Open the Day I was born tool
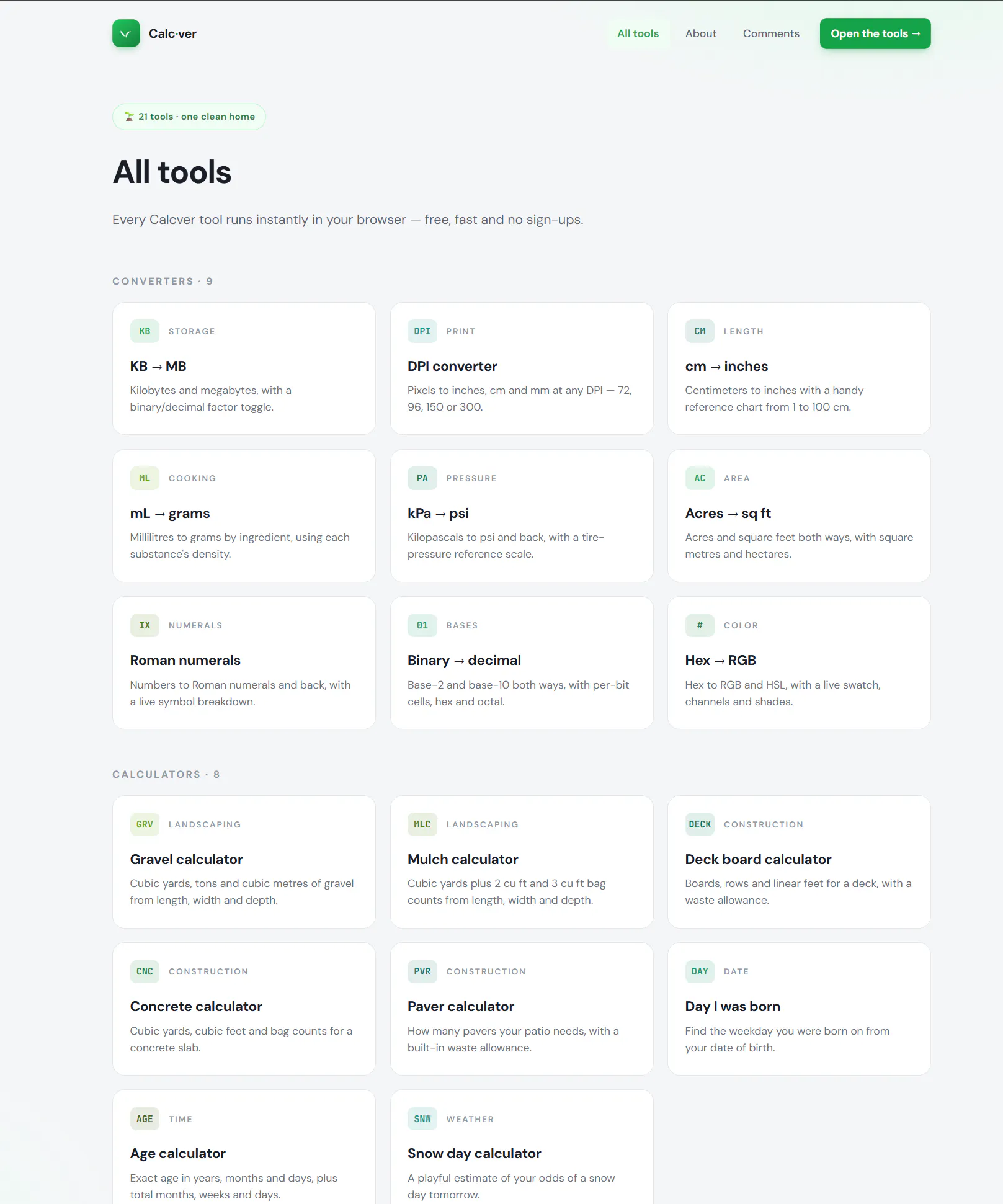 (799, 1009)
